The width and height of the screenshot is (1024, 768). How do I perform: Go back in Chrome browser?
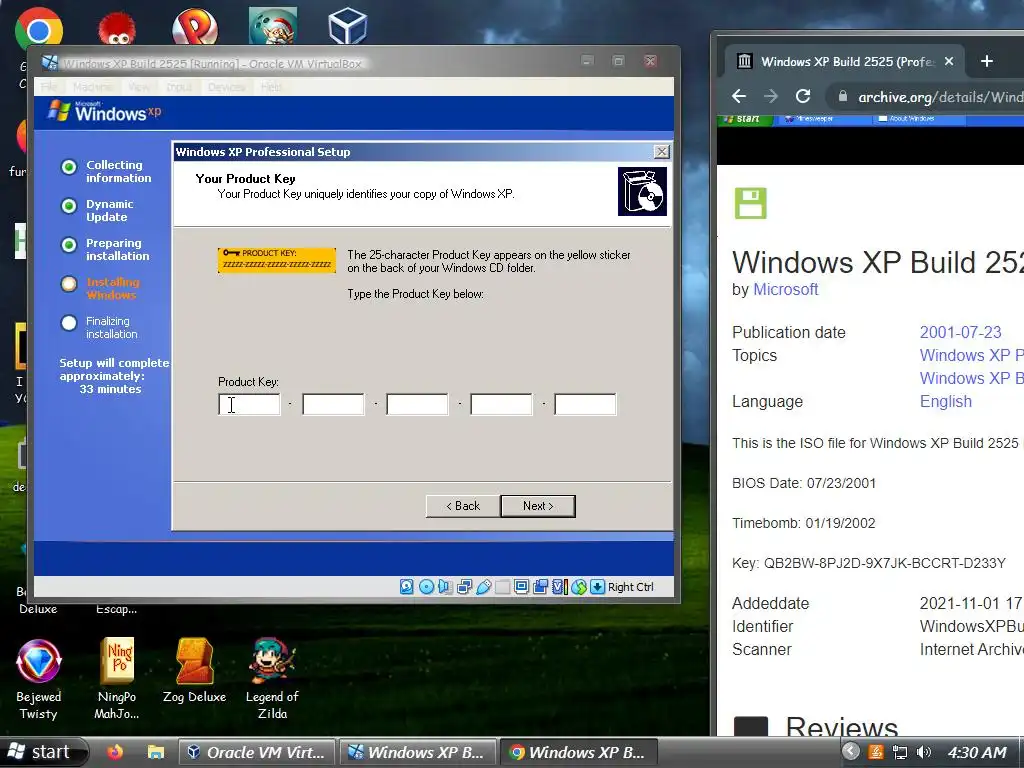click(739, 97)
